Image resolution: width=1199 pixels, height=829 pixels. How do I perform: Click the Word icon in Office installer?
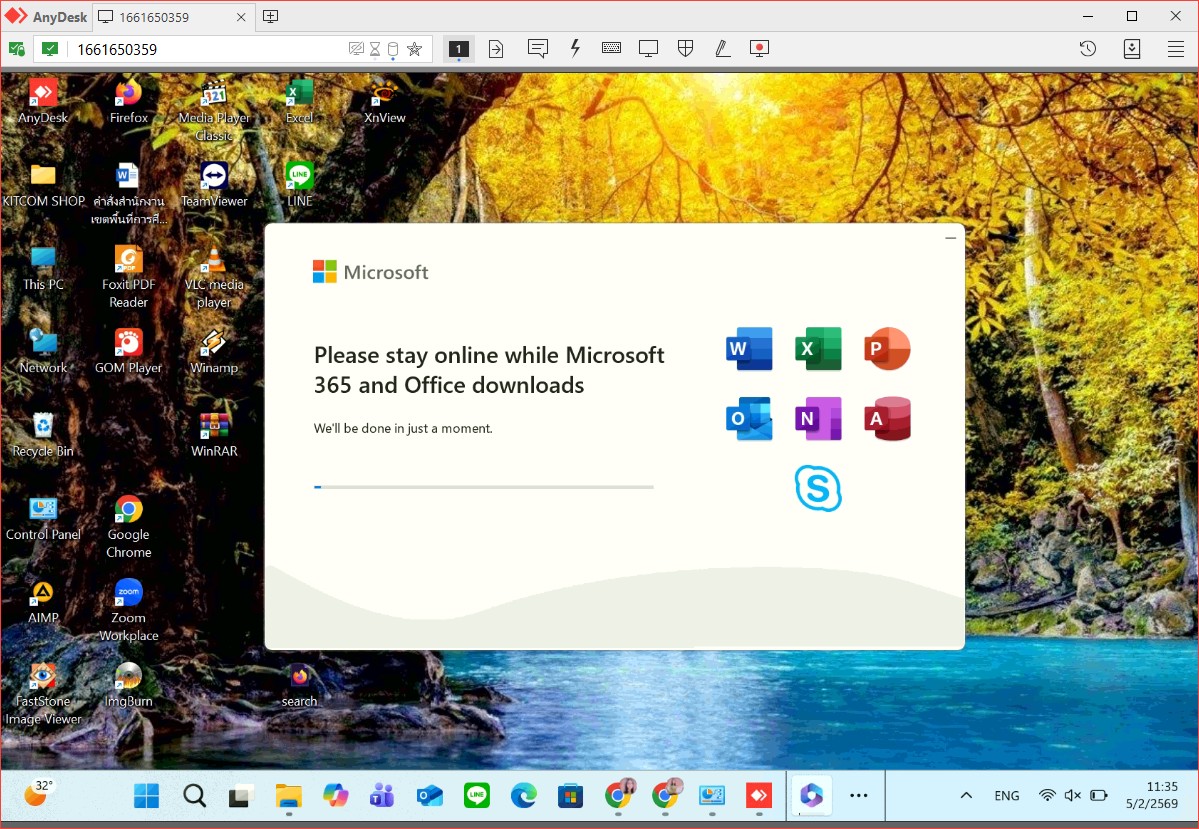tap(749, 349)
